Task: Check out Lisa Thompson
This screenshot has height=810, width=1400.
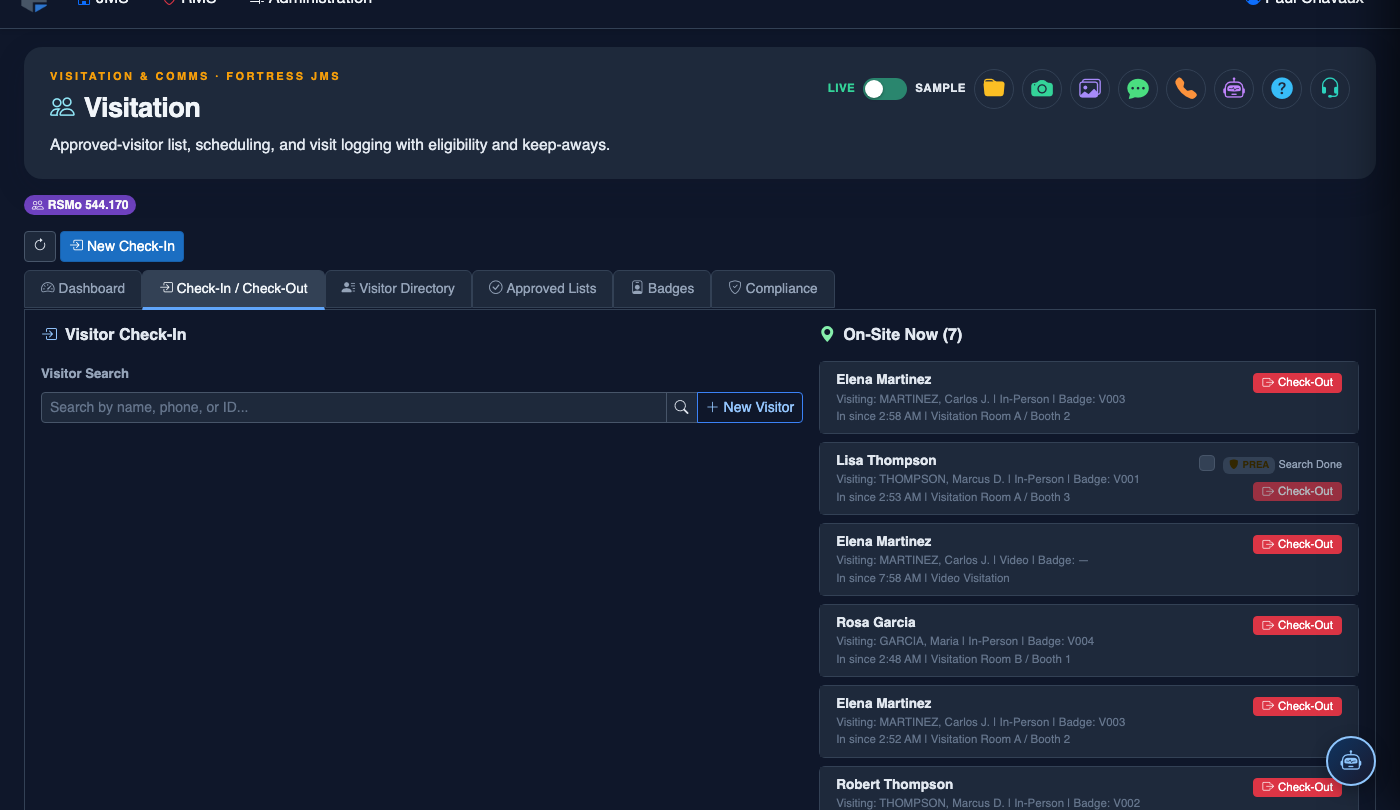Action: (1297, 491)
